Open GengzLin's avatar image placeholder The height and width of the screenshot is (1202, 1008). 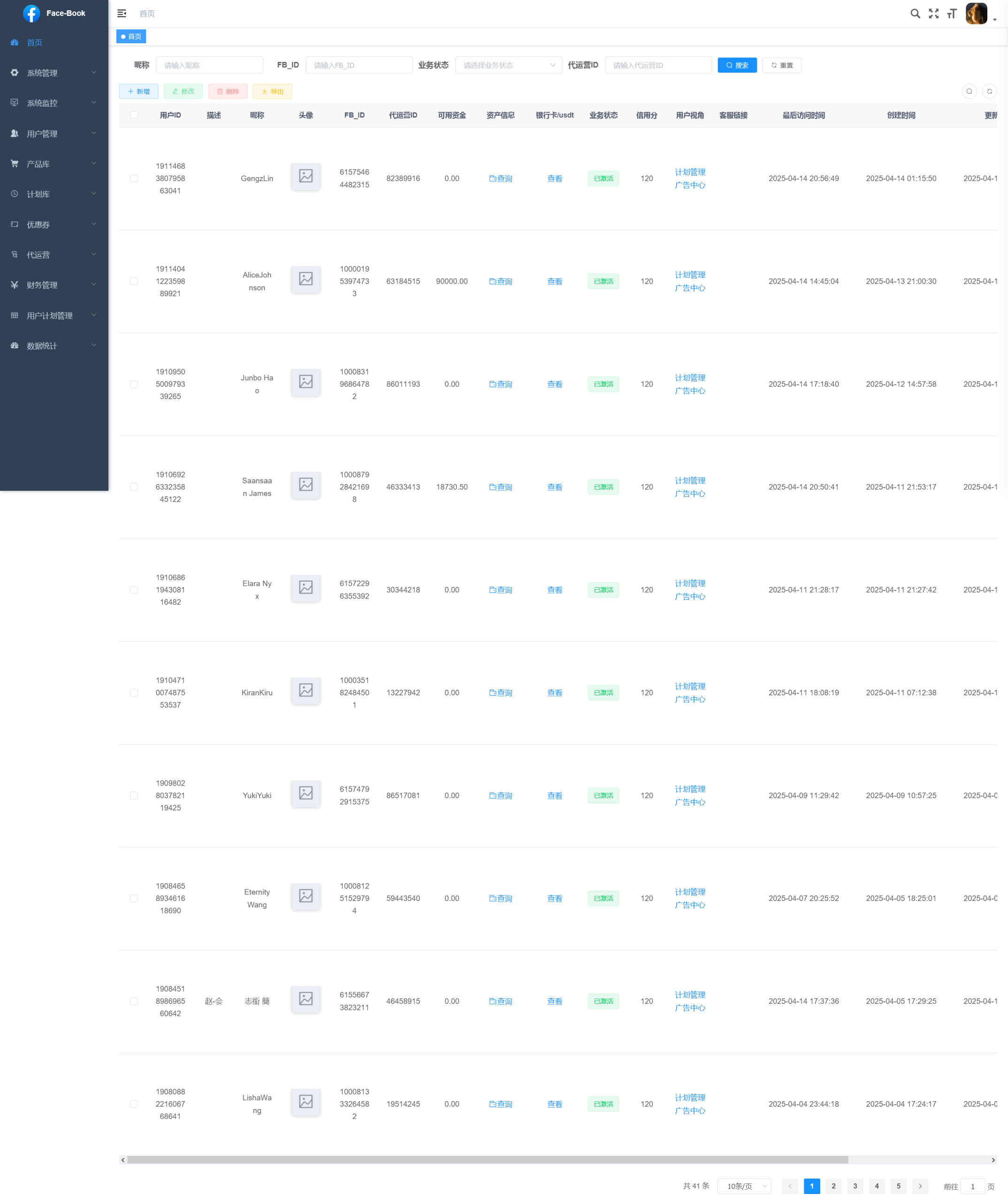pos(306,176)
